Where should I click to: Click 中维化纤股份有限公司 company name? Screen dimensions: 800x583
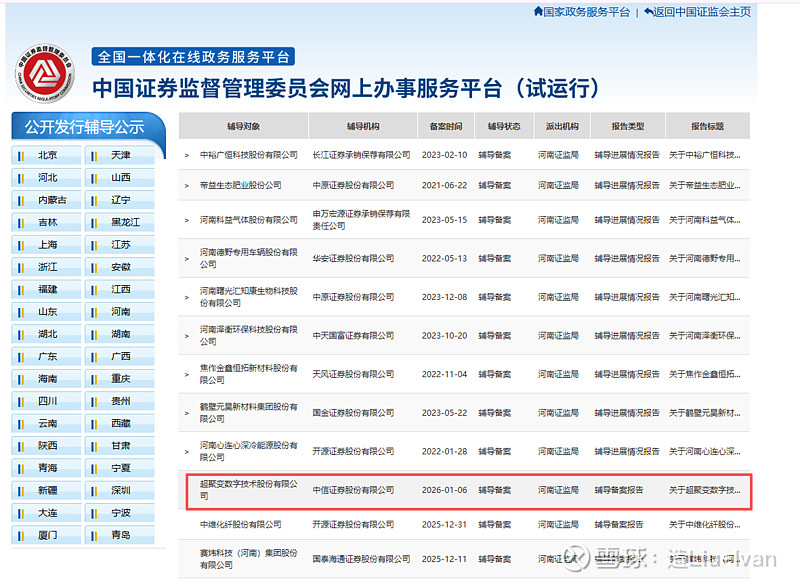240,524
